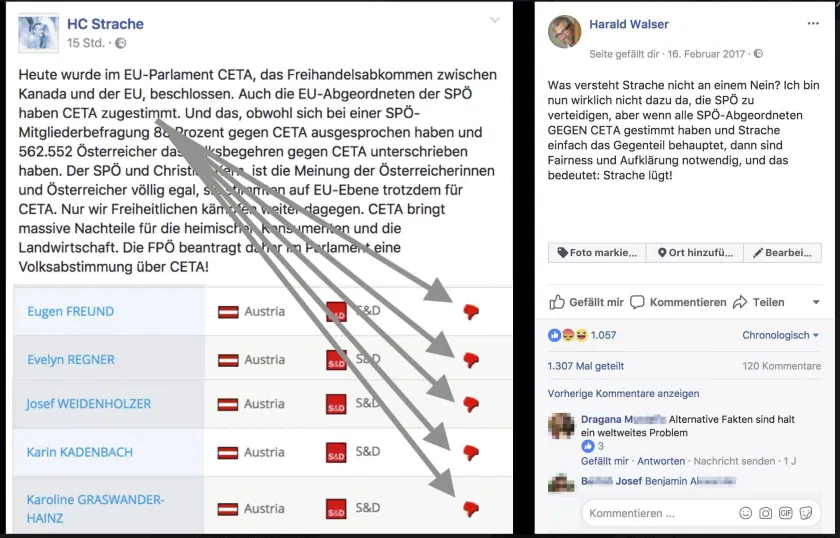Click the 'Bearbei...' edit button
Viewport: 840px width, 538px height.
pyautogui.click(x=783, y=252)
